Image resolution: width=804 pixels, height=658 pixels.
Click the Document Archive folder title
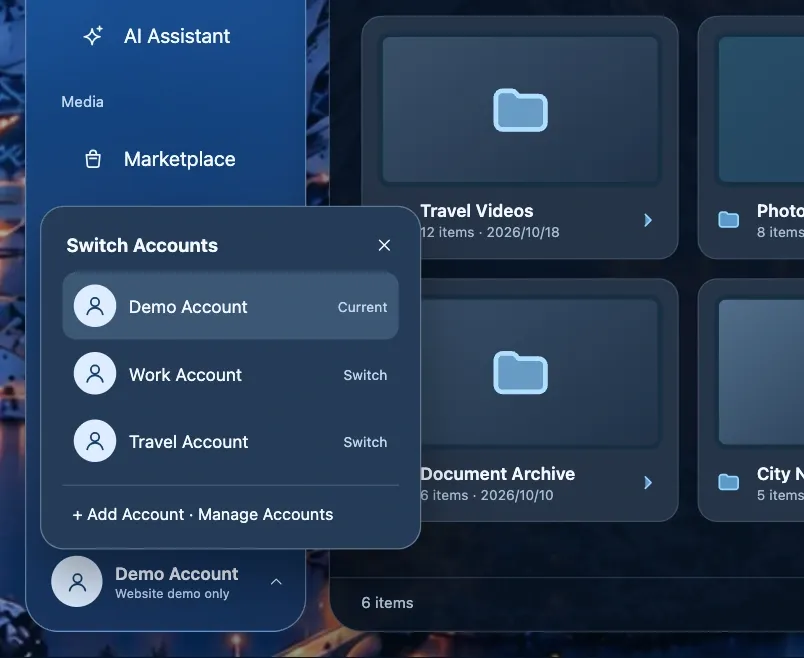pos(497,474)
